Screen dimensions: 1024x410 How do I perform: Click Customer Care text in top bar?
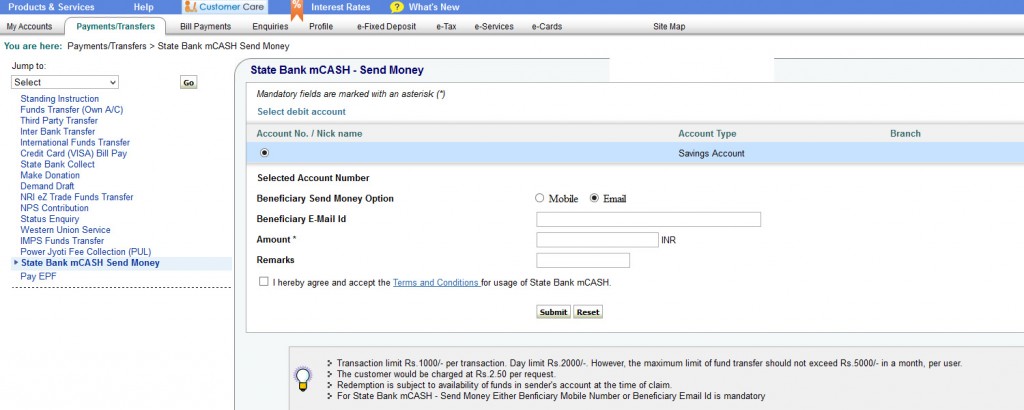click(x=231, y=7)
